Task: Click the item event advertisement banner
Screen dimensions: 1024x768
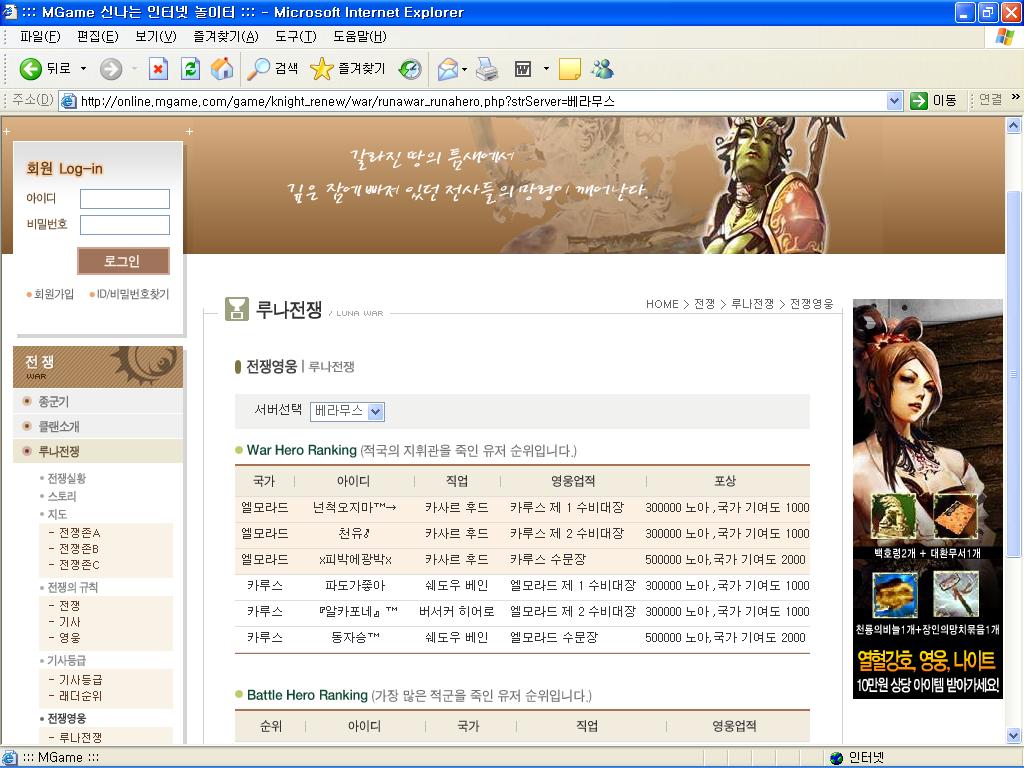Action: coord(927,499)
